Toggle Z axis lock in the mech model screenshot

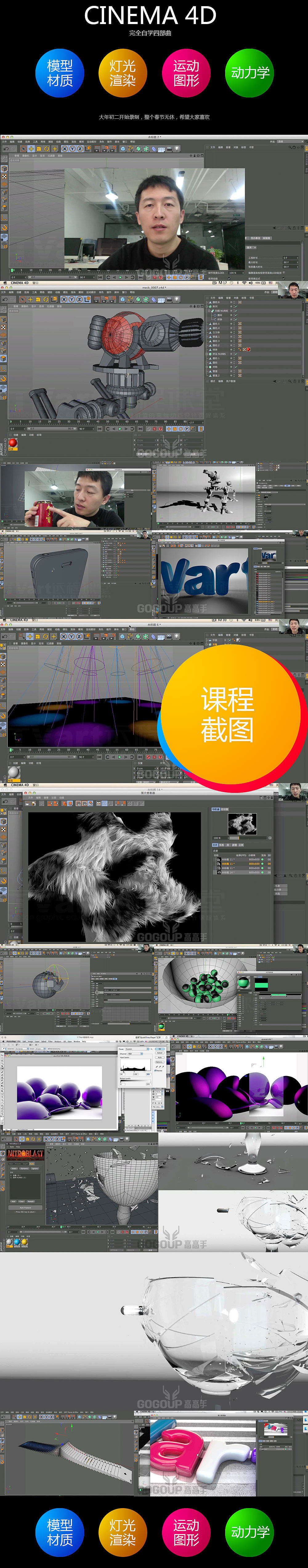[79, 299]
